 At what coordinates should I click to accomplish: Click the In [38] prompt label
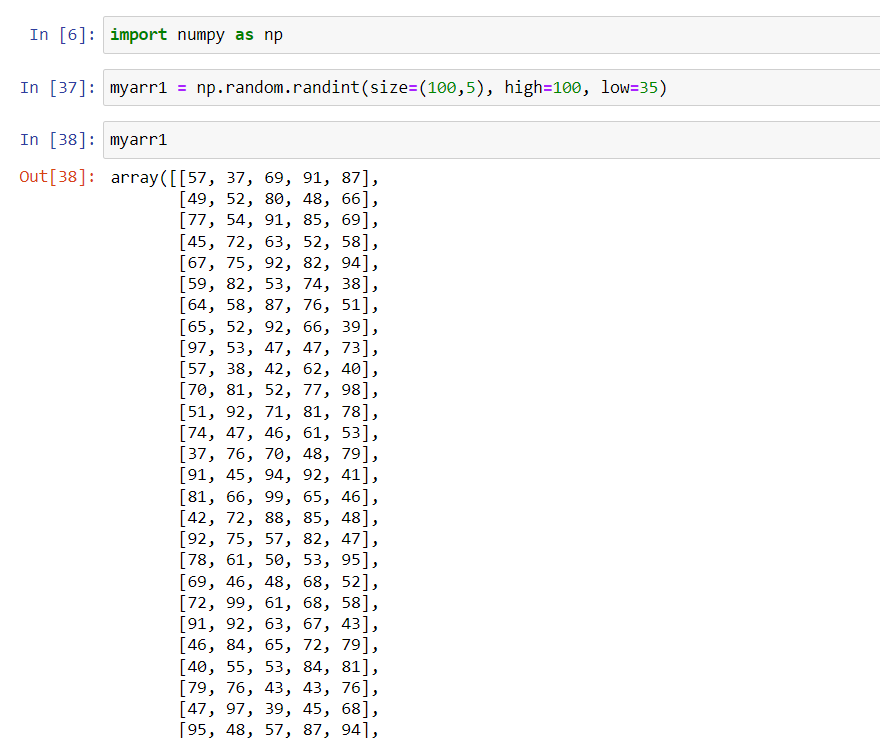pos(58,140)
